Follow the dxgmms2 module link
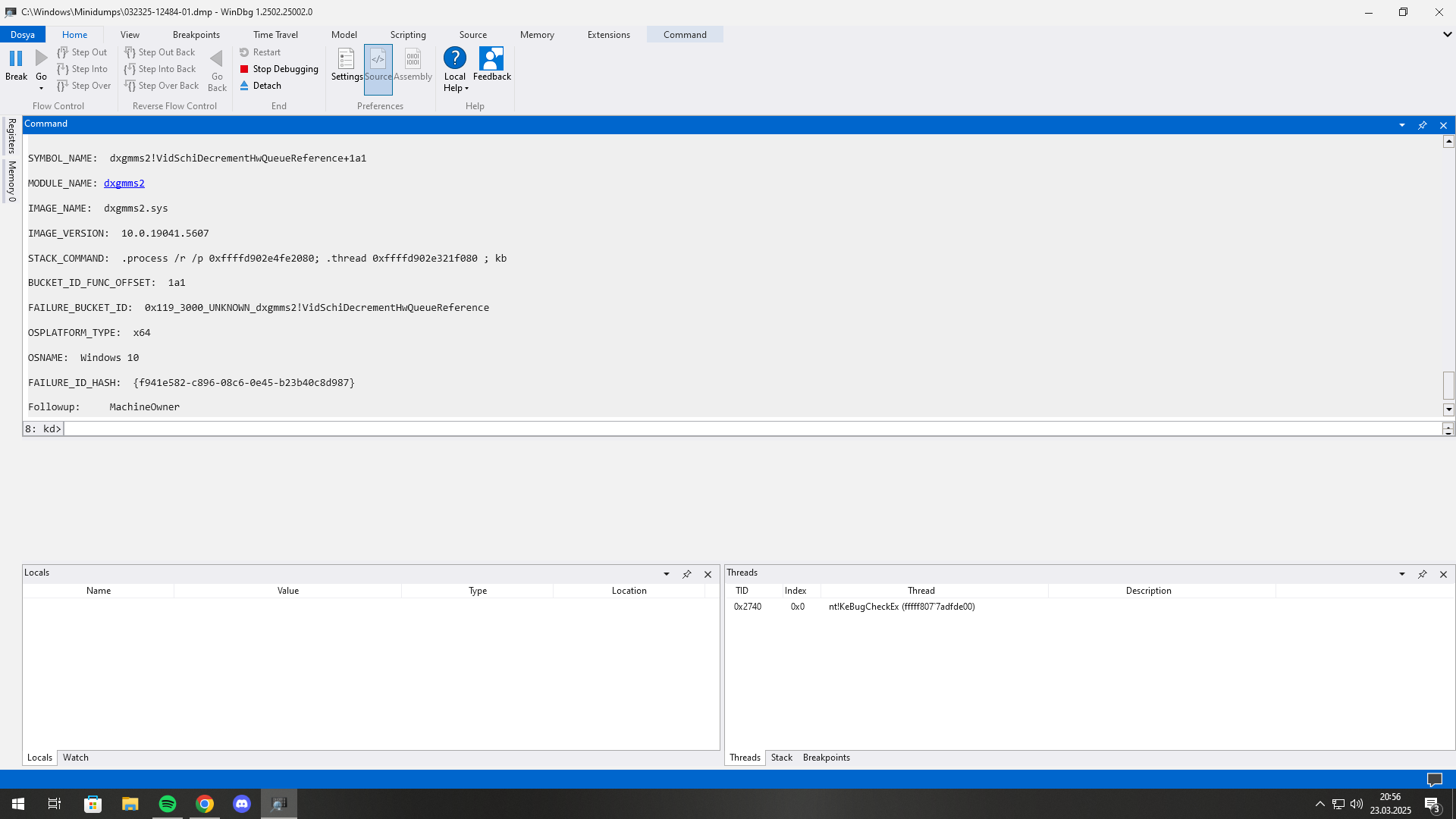This screenshot has width=1456, height=819. tap(124, 184)
